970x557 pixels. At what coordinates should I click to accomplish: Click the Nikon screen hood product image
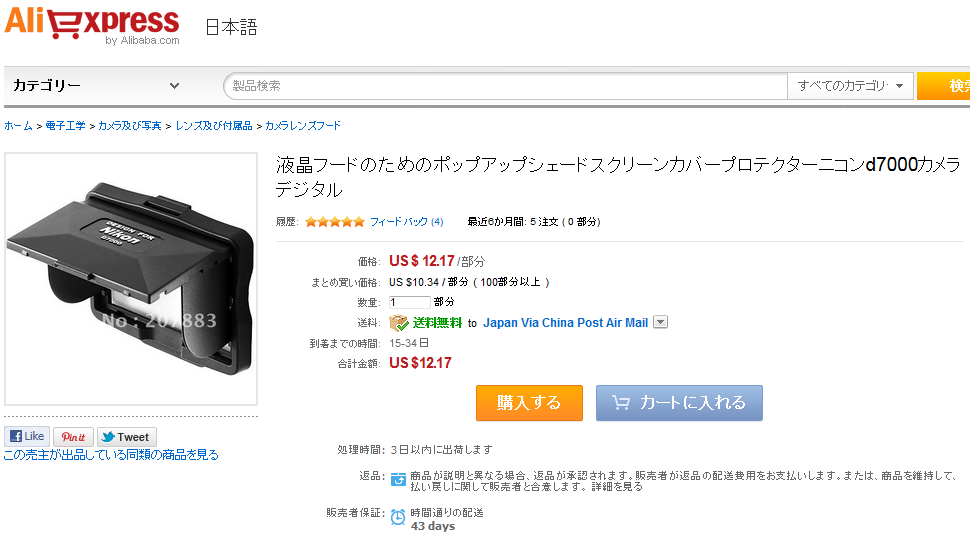[131, 279]
